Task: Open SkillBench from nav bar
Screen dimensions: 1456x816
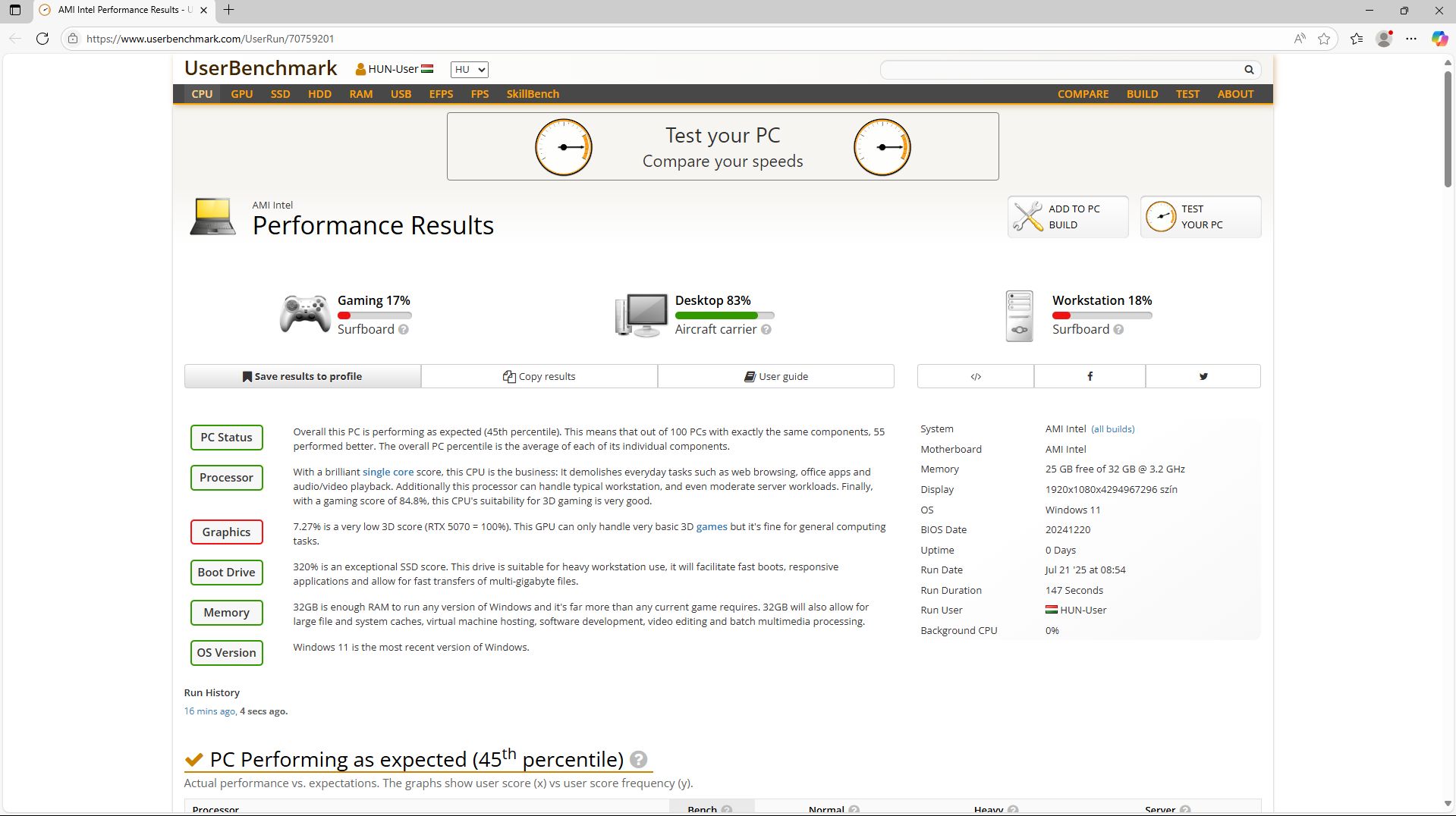Action: pyautogui.click(x=533, y=94)
